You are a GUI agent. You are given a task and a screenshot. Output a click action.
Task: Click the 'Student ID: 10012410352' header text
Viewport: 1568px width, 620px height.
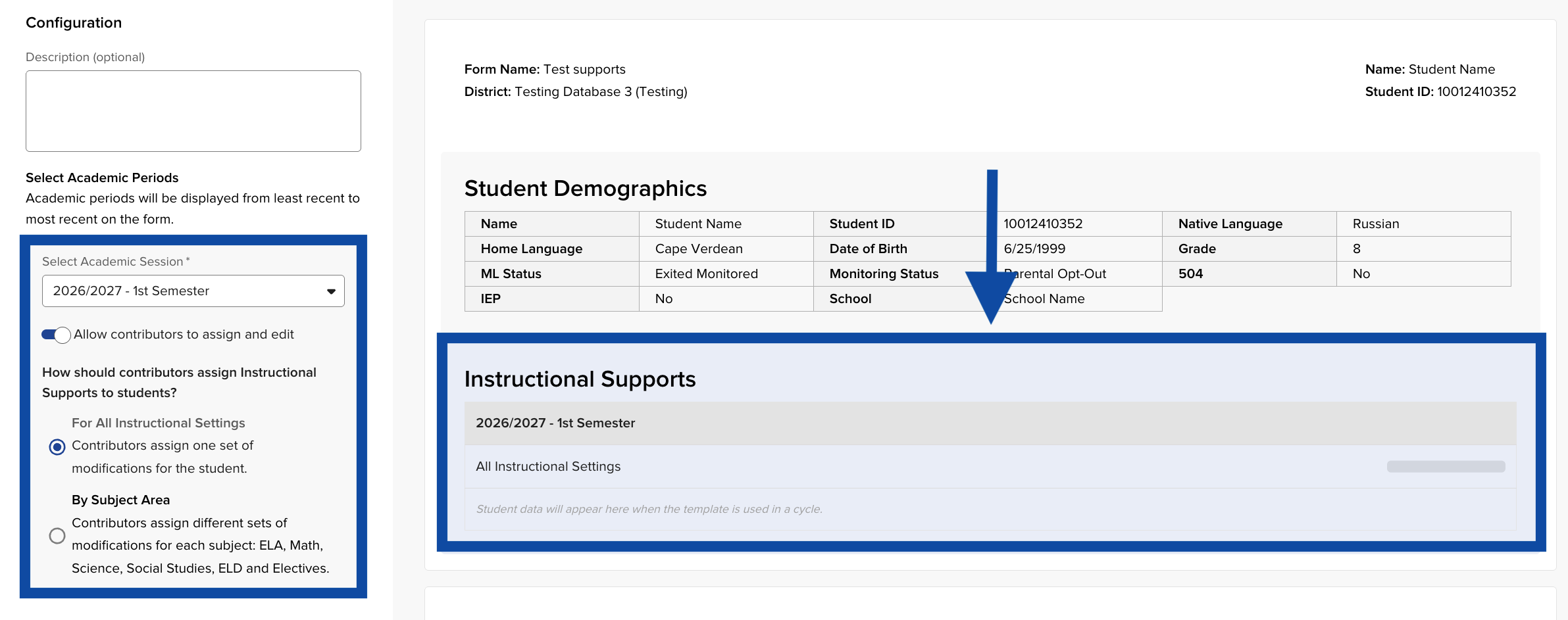click(x=1440, y=91)
